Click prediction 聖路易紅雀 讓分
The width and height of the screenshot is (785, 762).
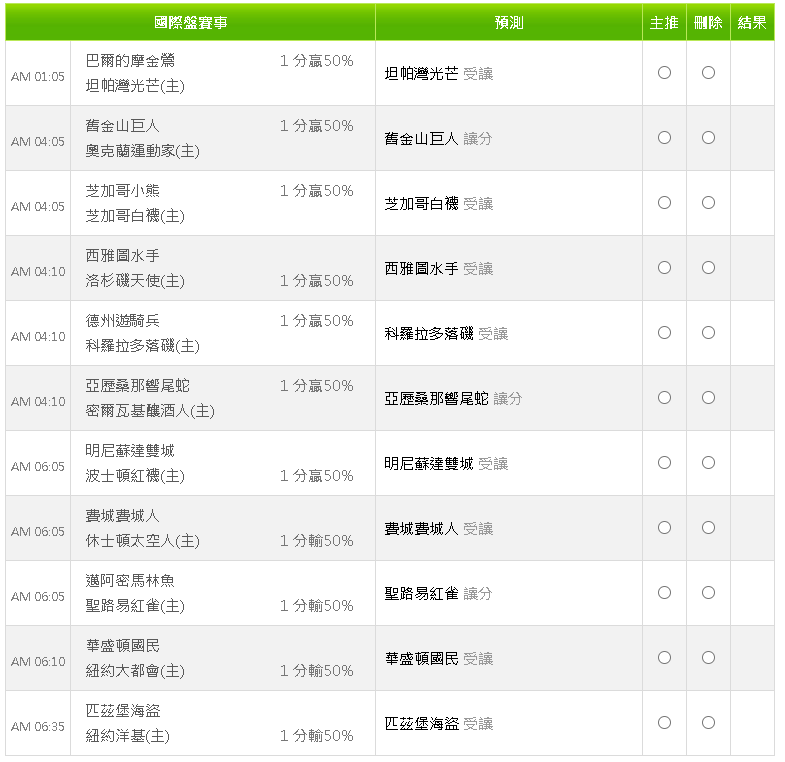click(439, 594)
